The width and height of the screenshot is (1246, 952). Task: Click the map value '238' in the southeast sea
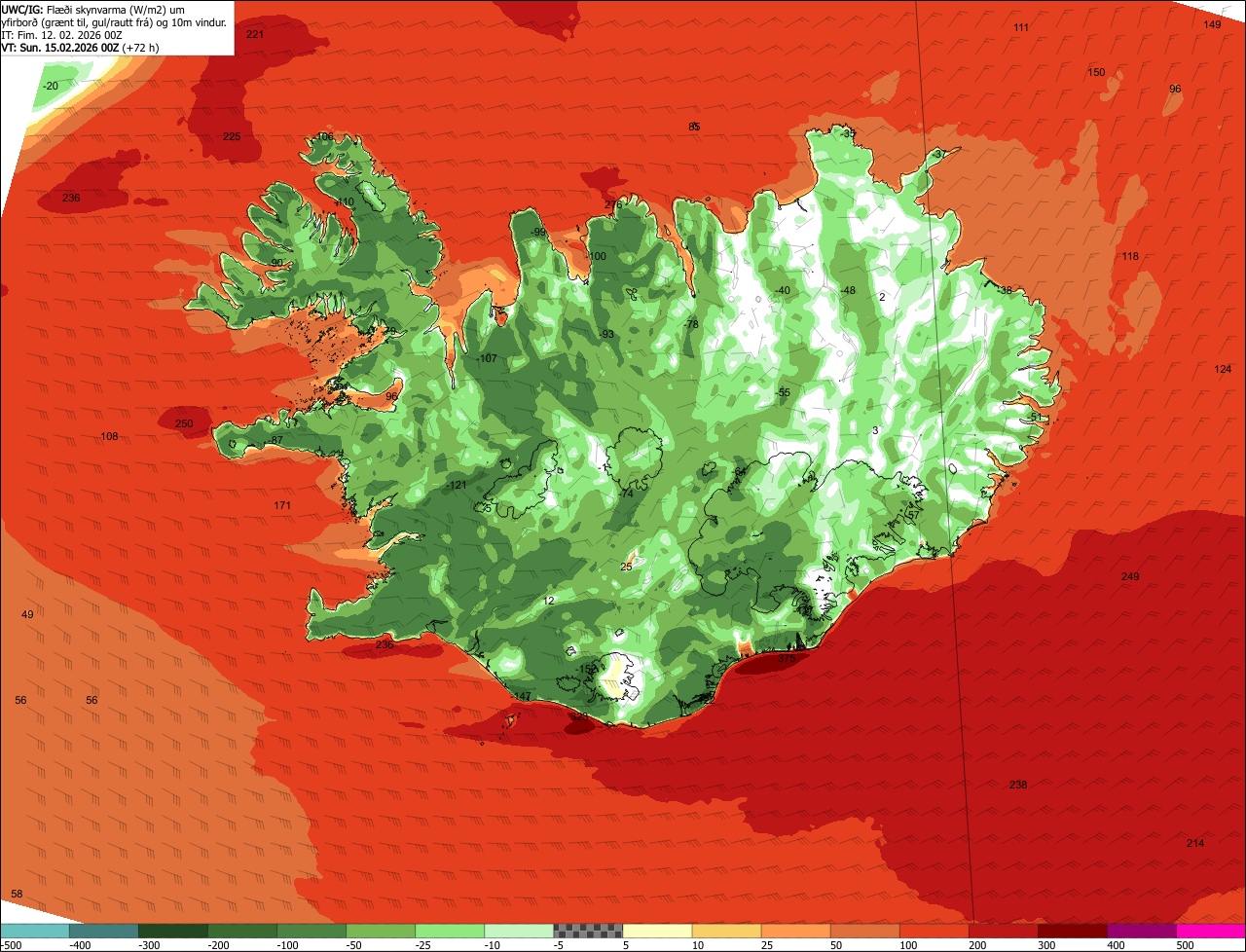(1018, 786)
